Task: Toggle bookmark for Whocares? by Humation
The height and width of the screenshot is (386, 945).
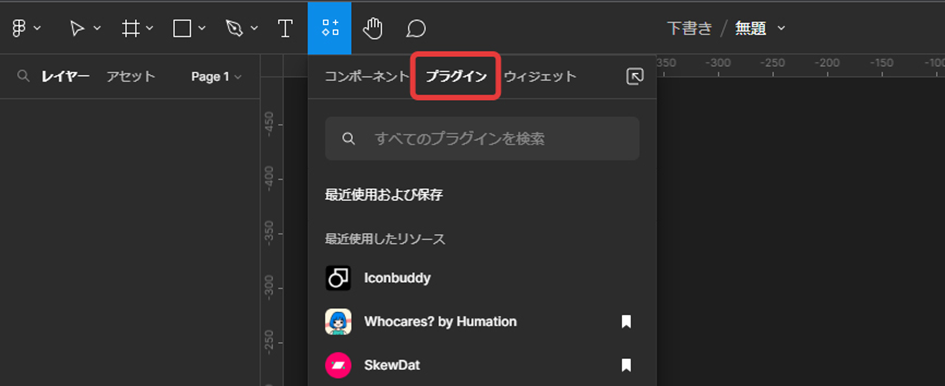Action: pyautogui.click(x=626, y=321)
